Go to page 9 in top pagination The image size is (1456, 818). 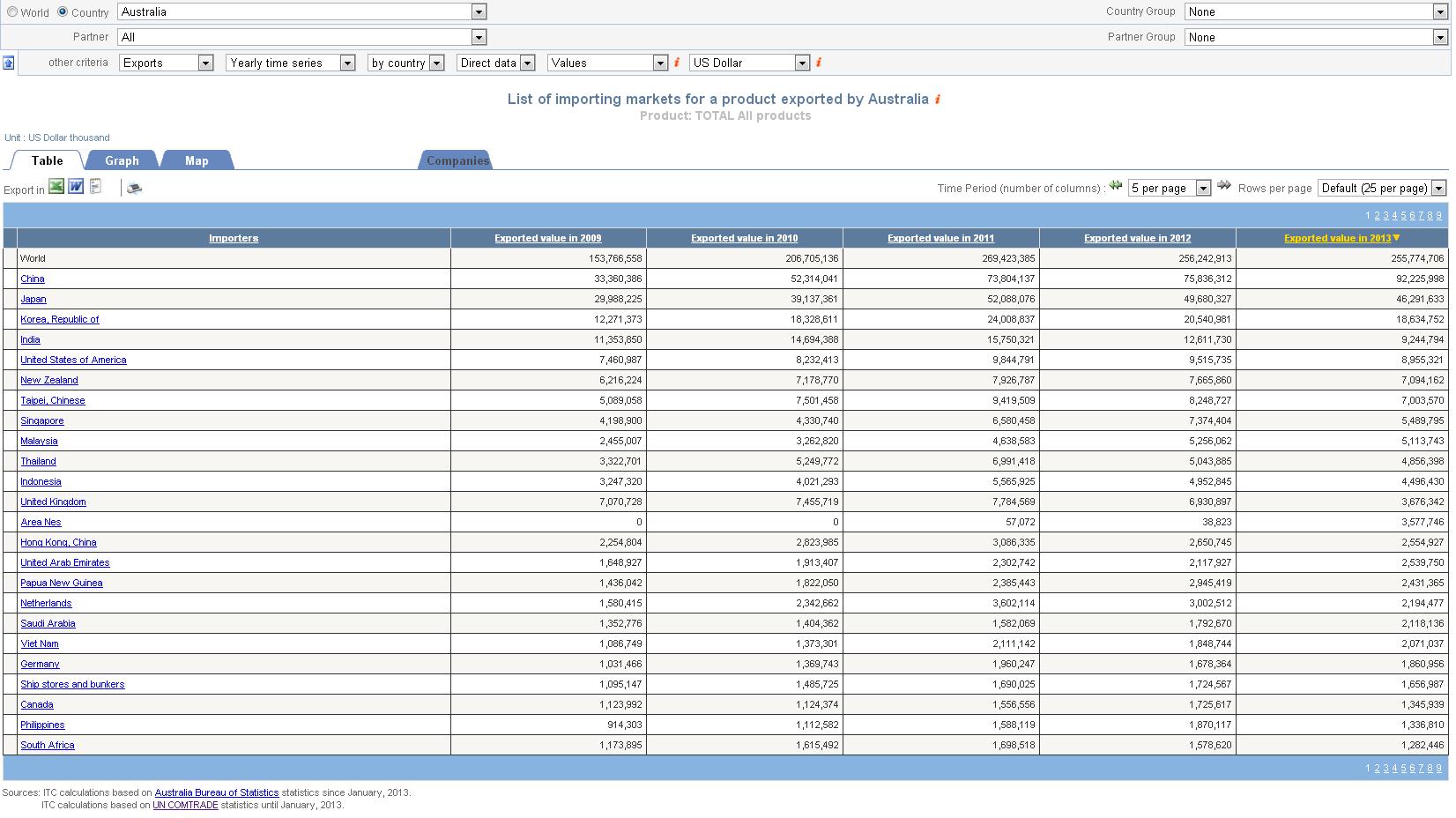click(x=1439, y=215)
